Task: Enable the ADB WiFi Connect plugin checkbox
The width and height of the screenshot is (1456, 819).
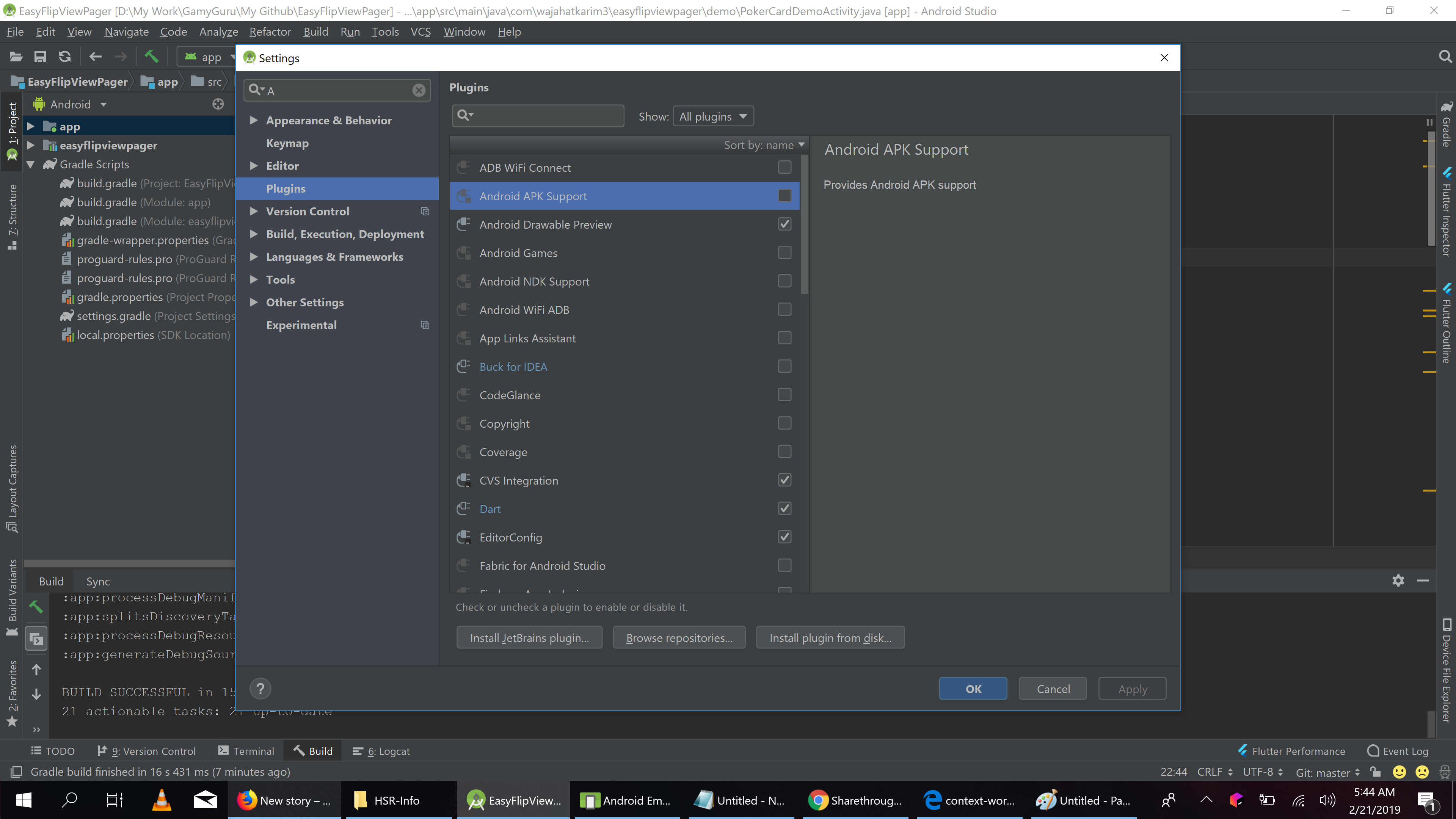Action: tap(784, 167)
